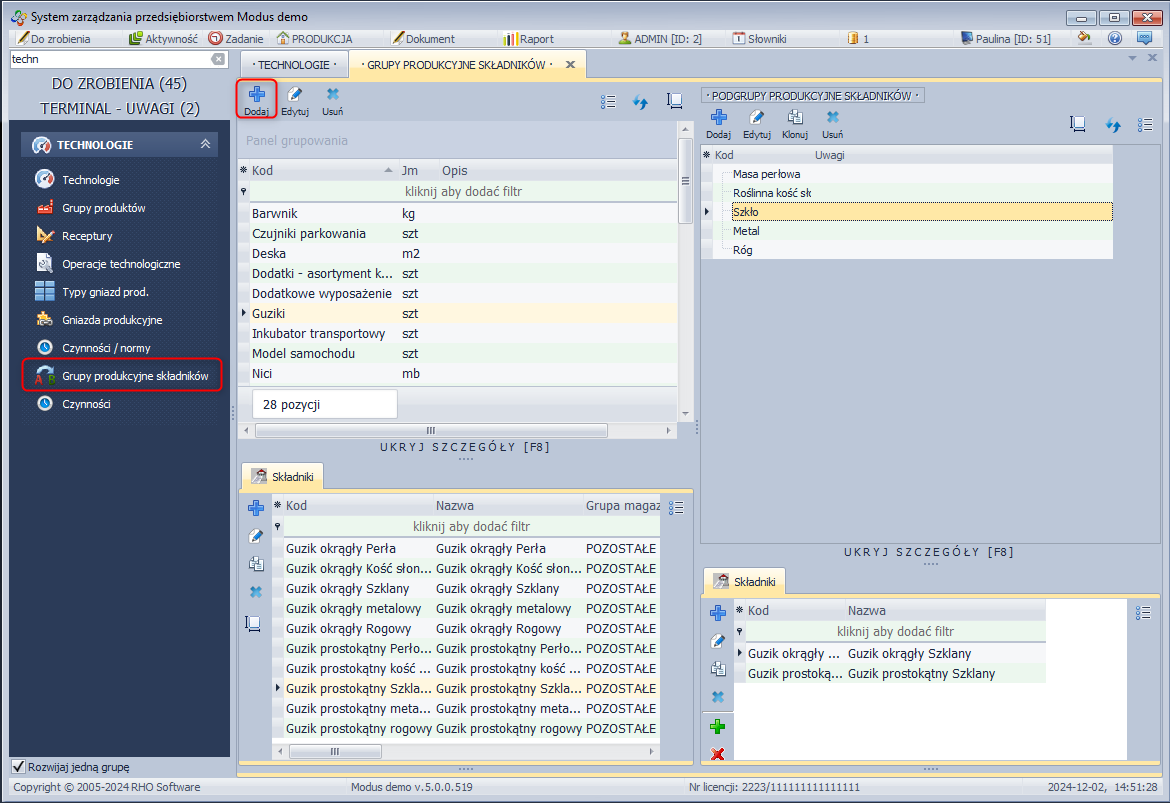
Task: Open Receptury from the sidebar
Action: pos(87,236)
